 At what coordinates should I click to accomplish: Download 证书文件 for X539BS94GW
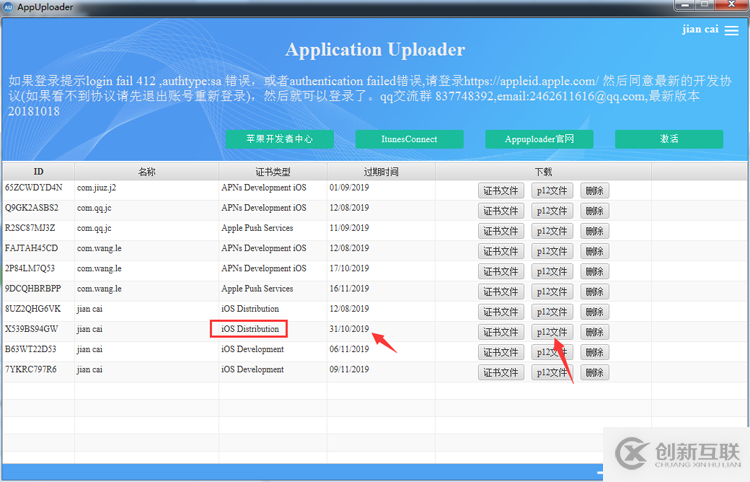pyautogui.click(x=501, y=332)
